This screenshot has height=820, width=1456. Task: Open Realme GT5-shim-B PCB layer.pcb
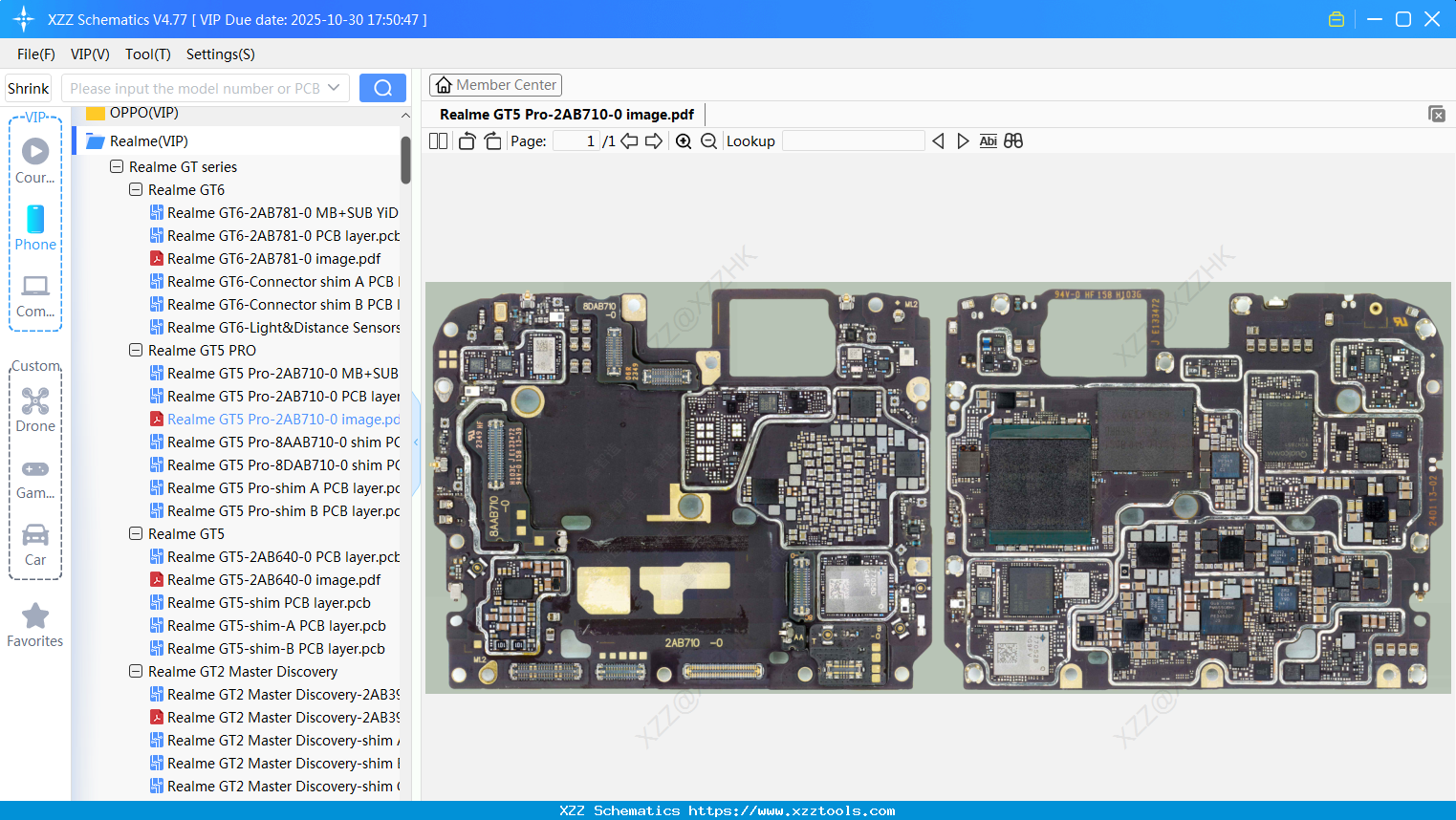pyautogui.click(x=268, y=648)
